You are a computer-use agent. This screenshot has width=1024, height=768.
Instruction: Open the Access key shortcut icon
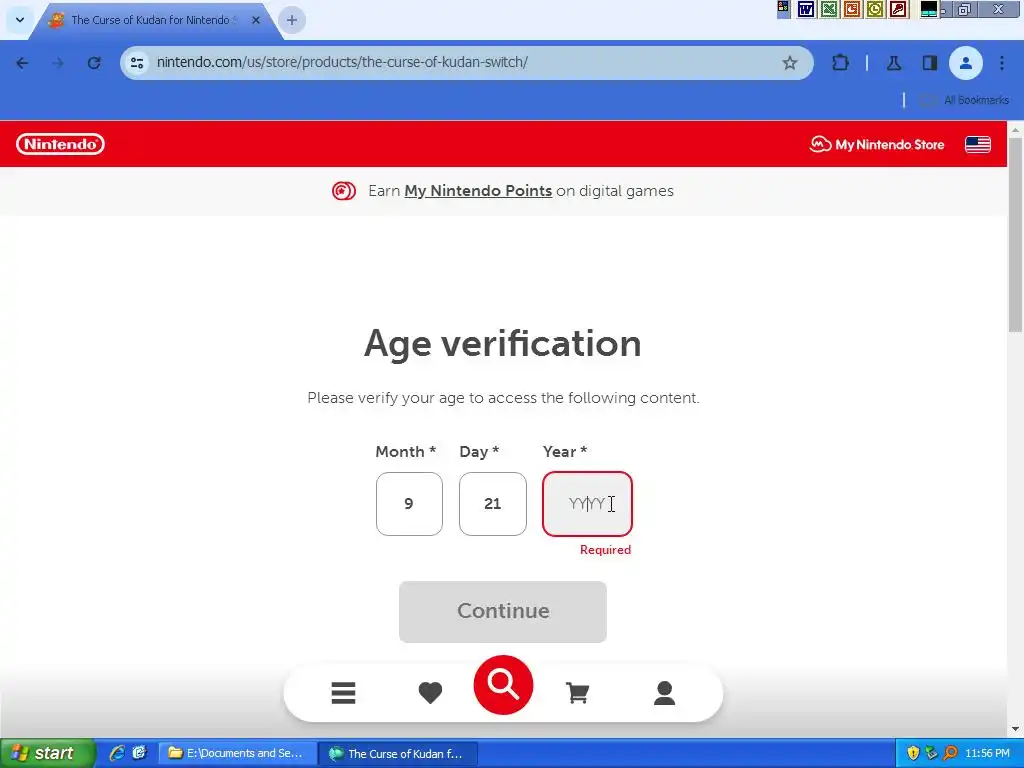point(899,9)
